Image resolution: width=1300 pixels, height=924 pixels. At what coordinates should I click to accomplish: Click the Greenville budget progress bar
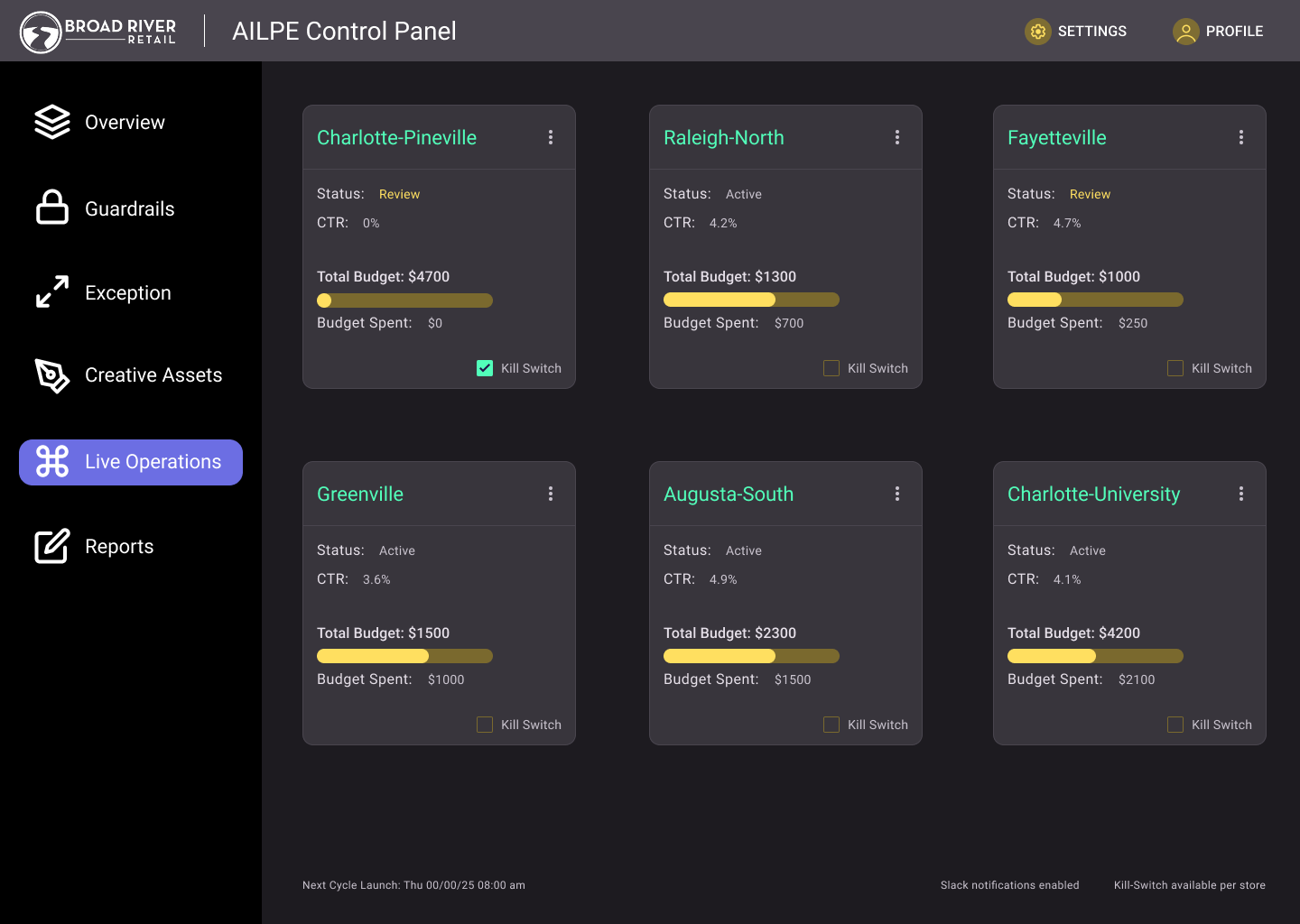404,656
